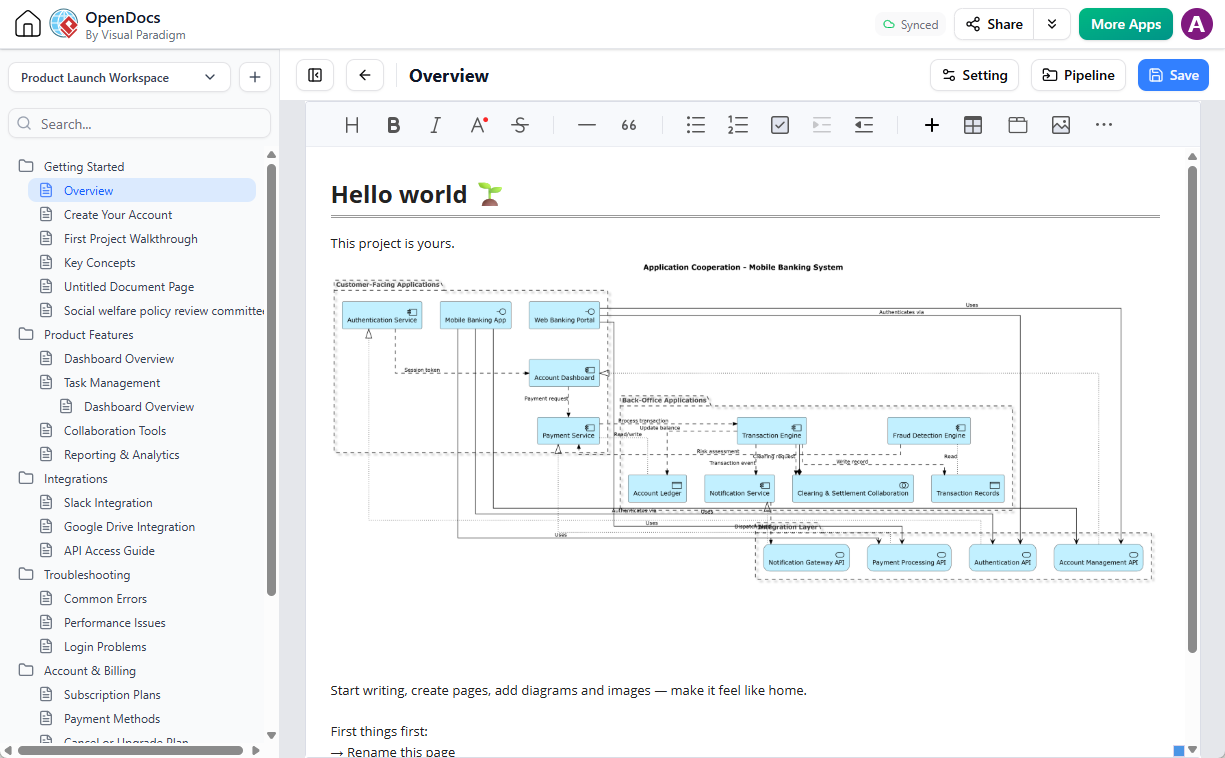Open Key Concepts page
Image resolution: width=1225 pixels, height=758 pixels.
click(x=100, y=263)
